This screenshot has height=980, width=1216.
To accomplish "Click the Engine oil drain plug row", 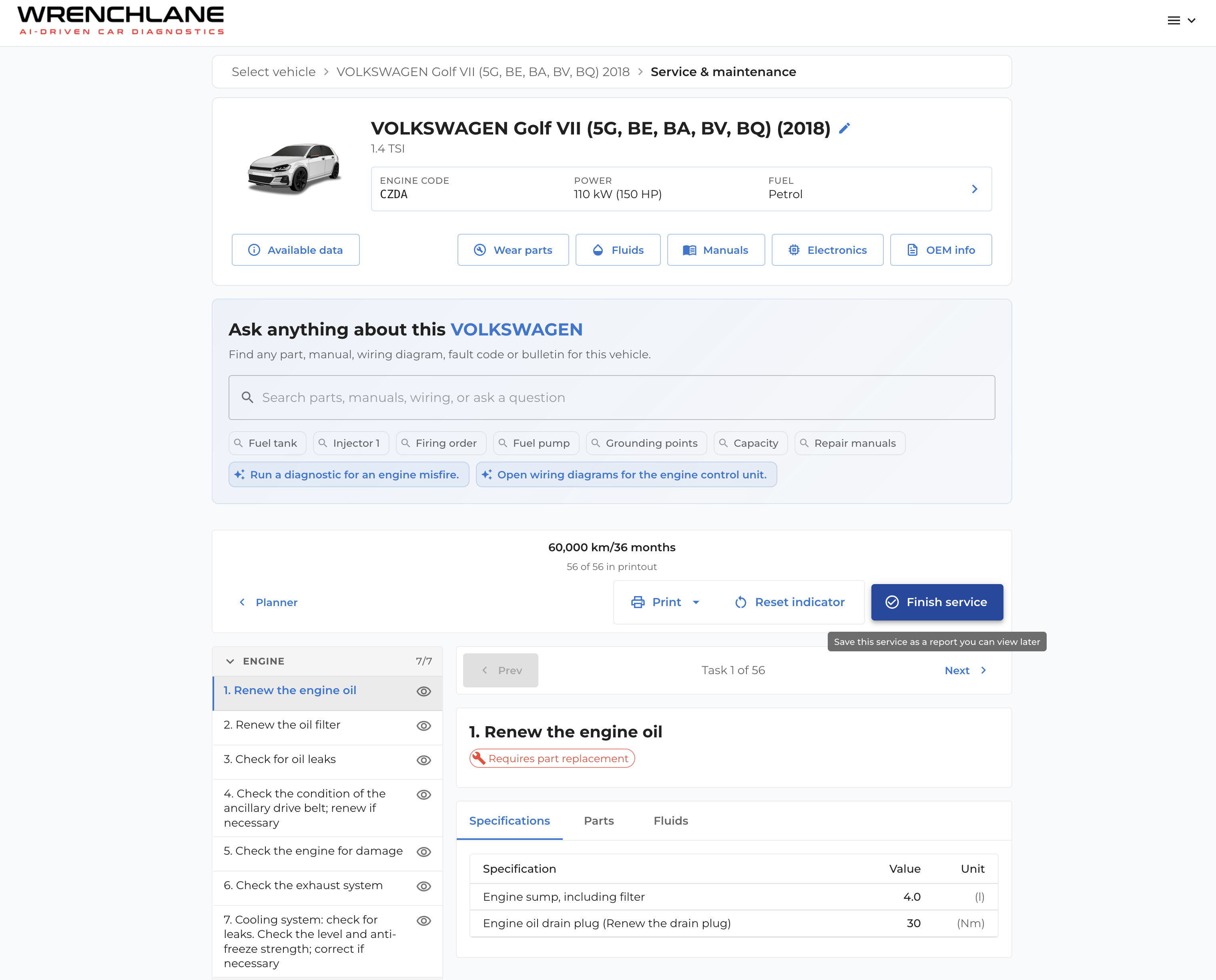I will click(734, 923).
